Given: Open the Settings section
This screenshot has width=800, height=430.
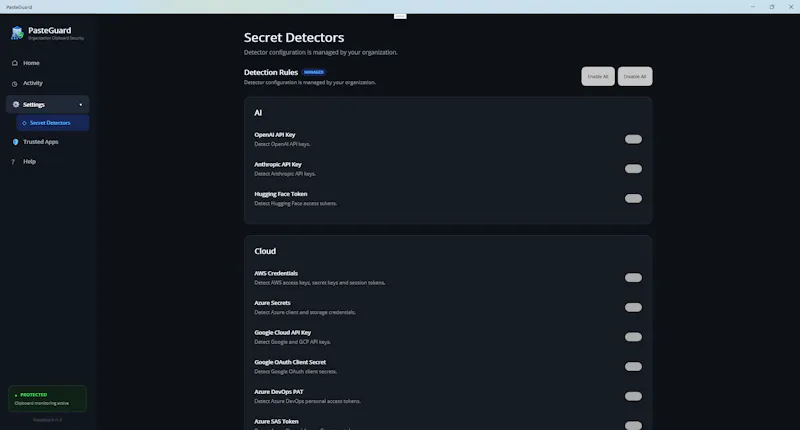Looking at the screenshot, I should coord(47,105).
